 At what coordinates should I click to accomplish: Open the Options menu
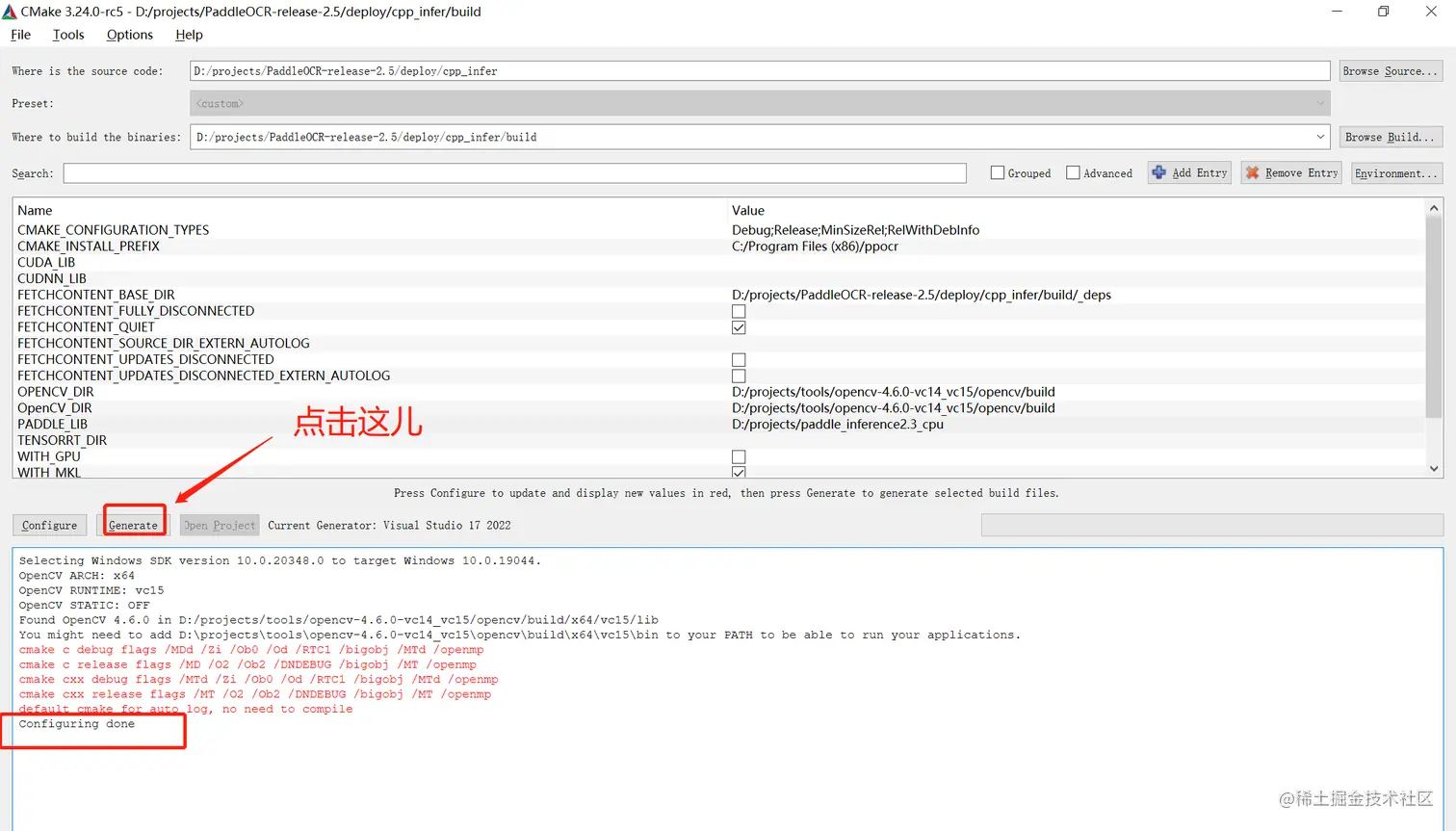point(130,35)
